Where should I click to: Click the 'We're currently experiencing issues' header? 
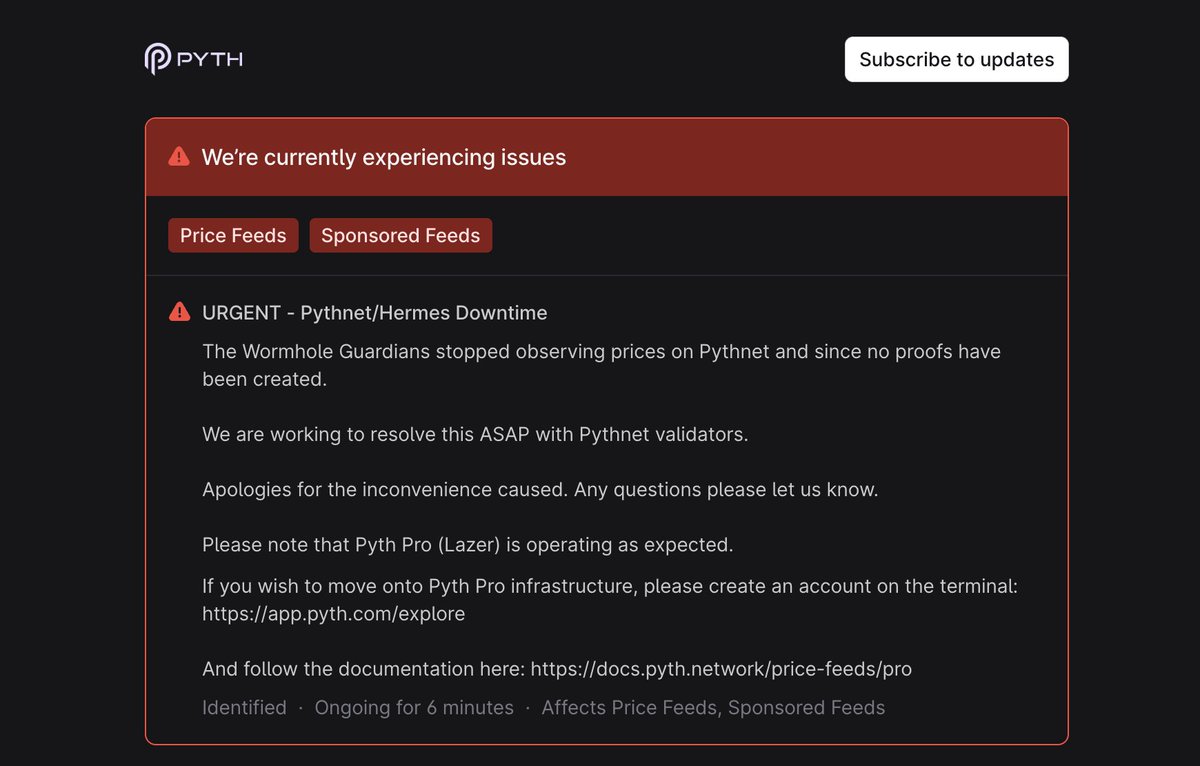[x=384, y=157]
